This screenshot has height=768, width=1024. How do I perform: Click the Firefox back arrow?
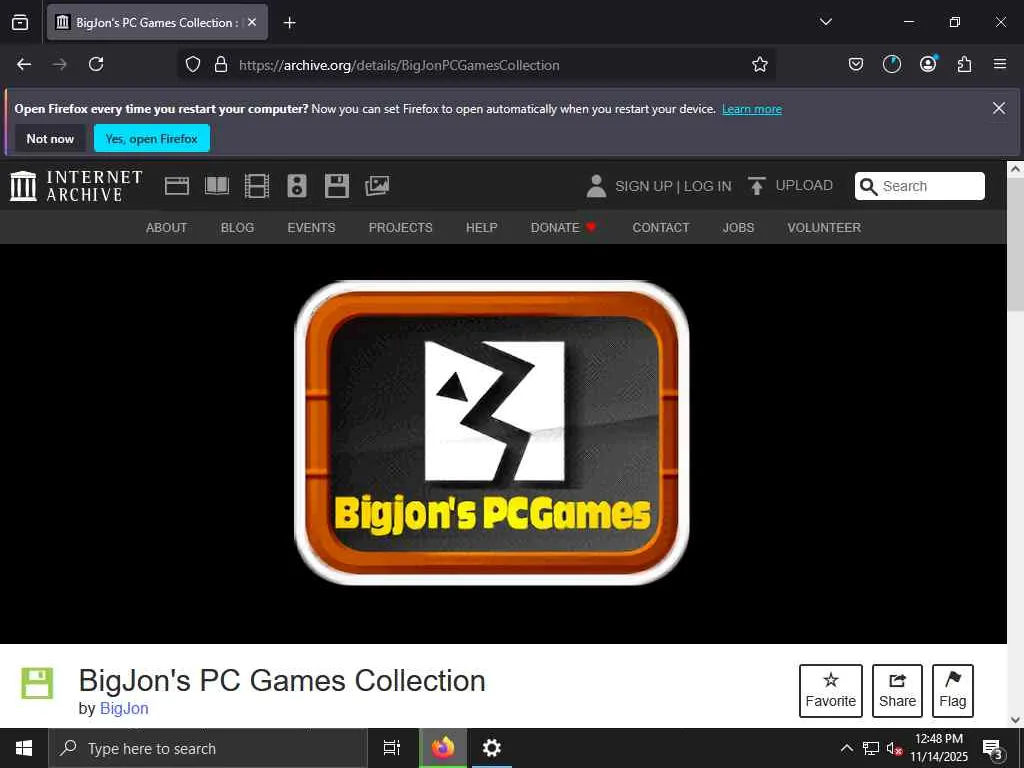[x=24, y=64]
